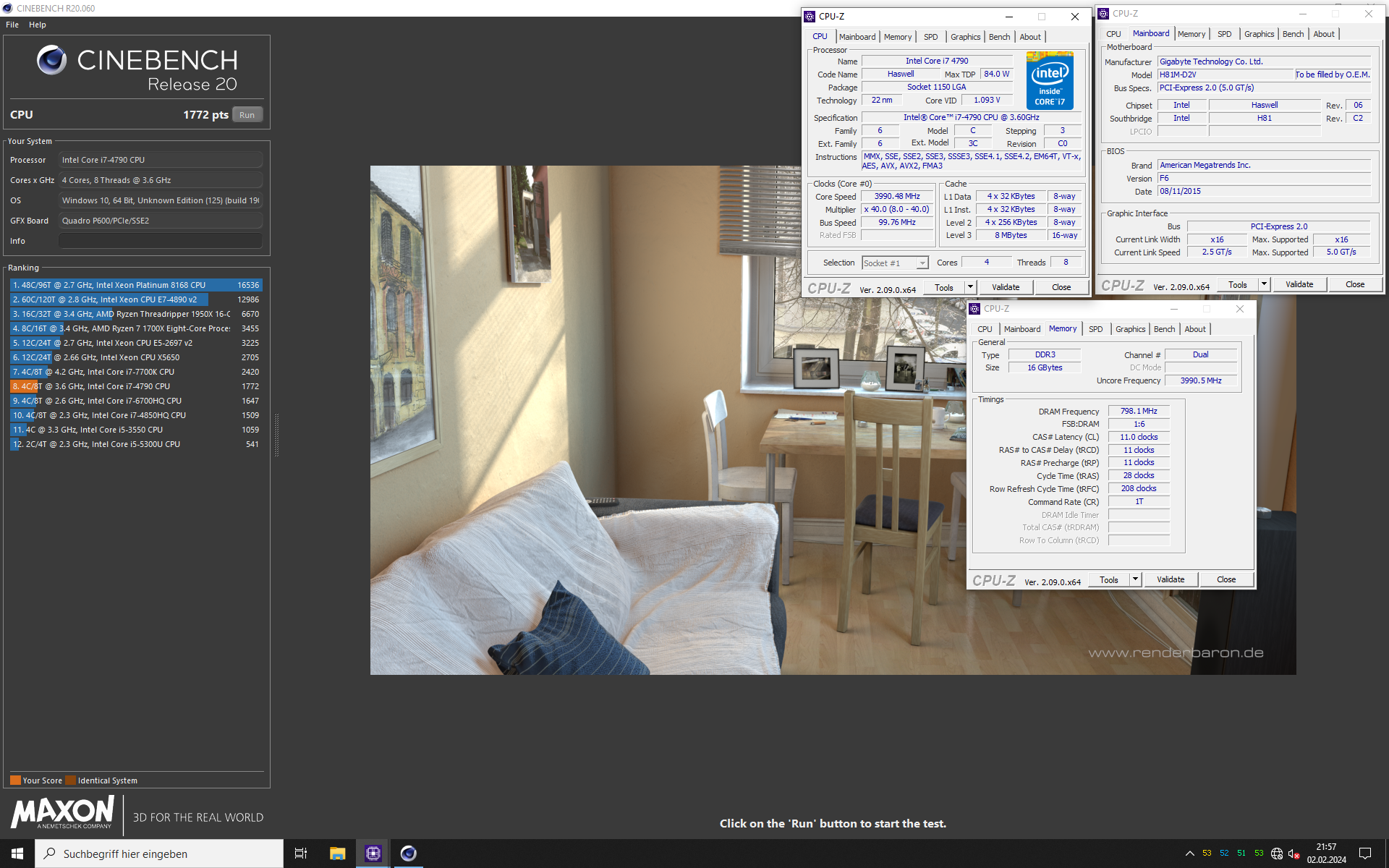
Task: Select the Xeon Platinum 8168 ranking entry
Action: click(x=135, y=285)
